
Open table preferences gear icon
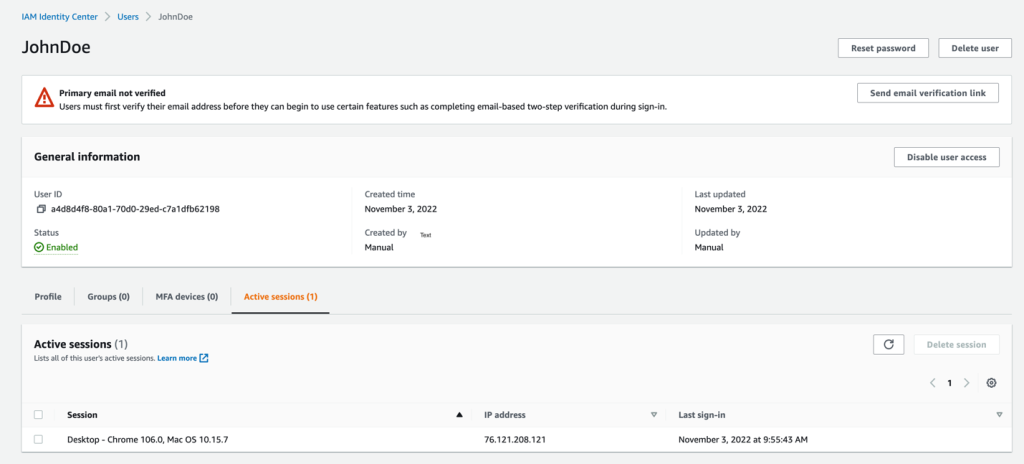tap(991, 383)
